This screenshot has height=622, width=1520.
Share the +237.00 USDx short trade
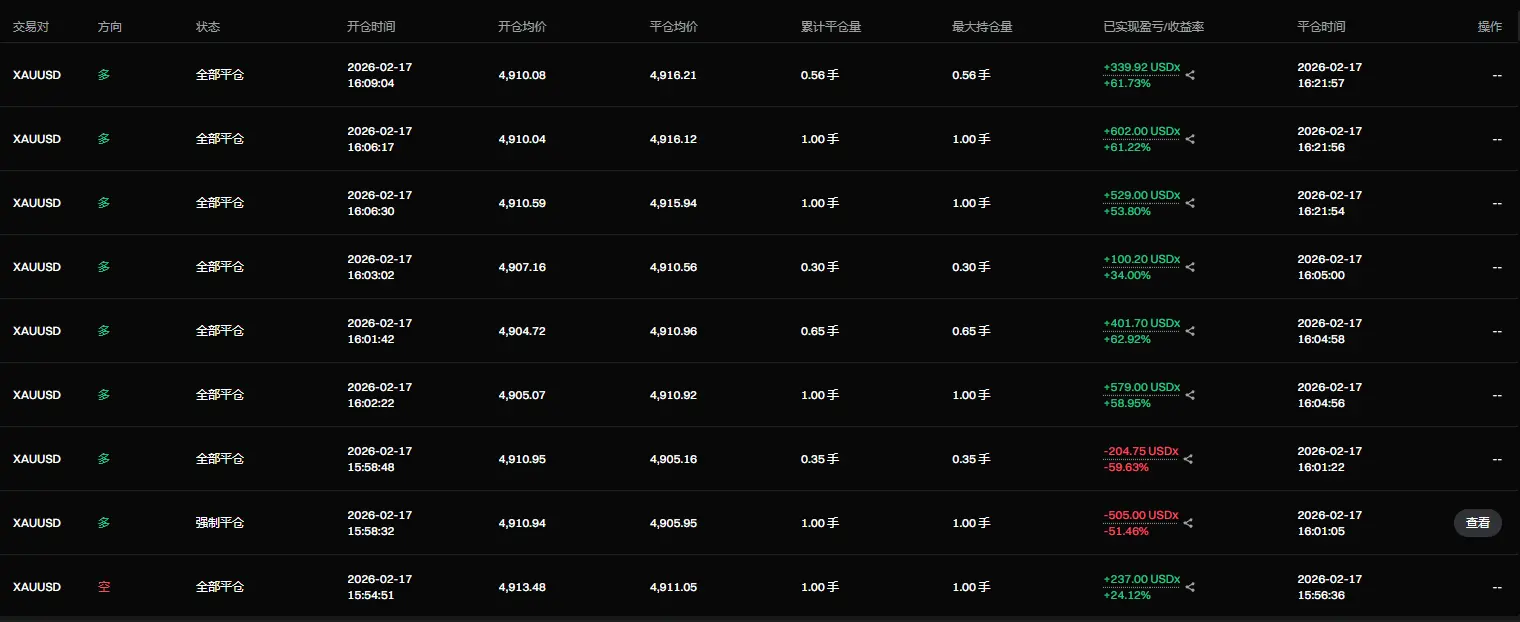[x=1189, y=587]
